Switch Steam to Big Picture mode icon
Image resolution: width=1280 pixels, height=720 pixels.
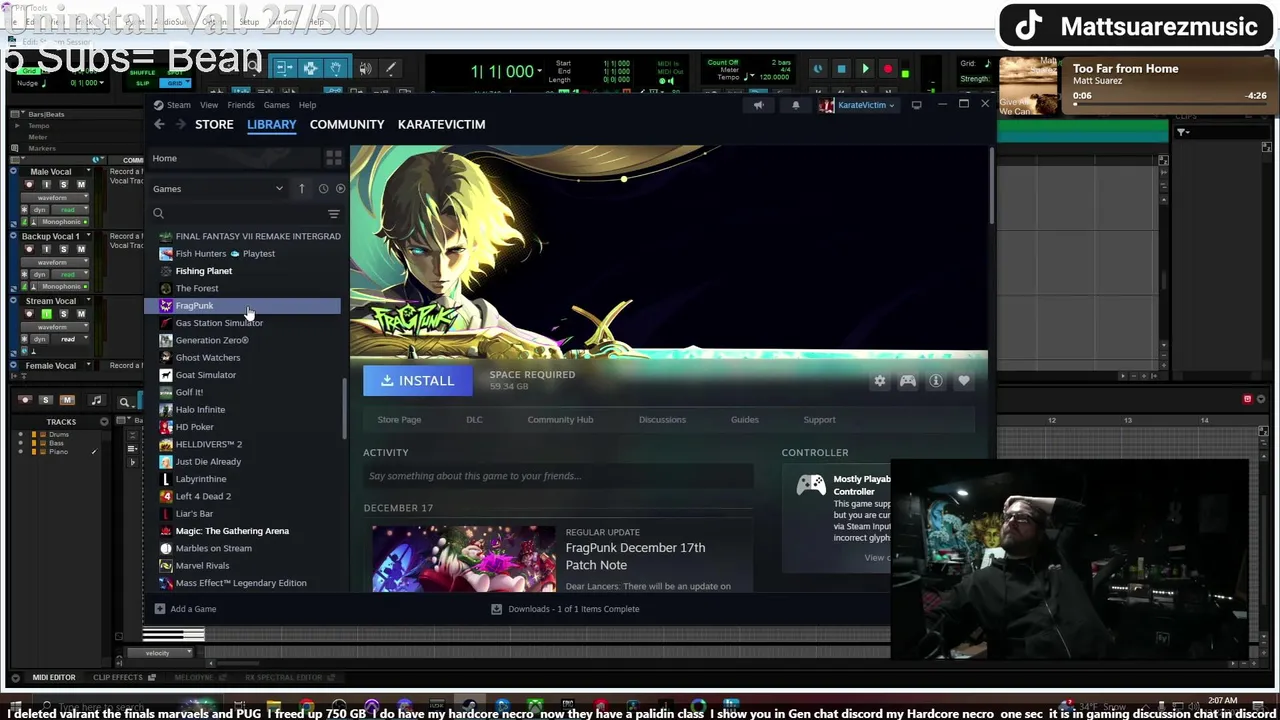(x=917, y=105)
